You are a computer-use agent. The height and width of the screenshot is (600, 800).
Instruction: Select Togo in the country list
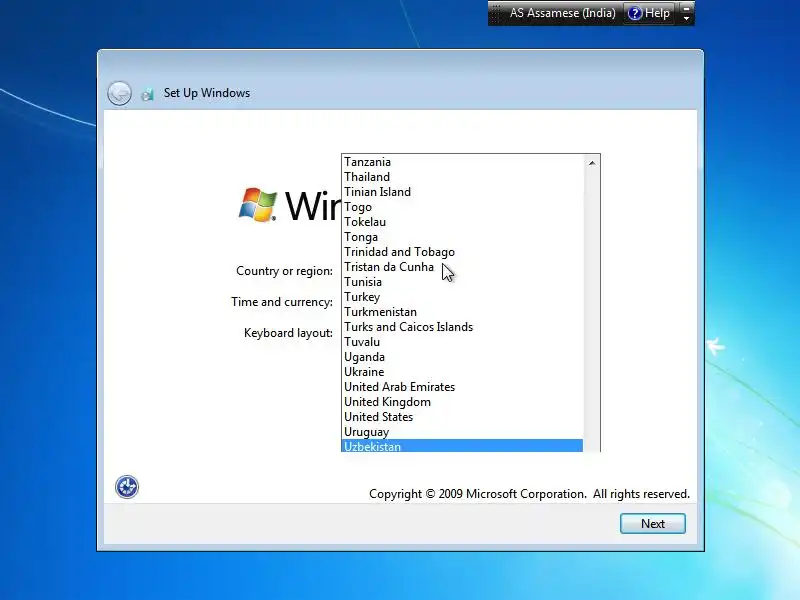point(462,207)
